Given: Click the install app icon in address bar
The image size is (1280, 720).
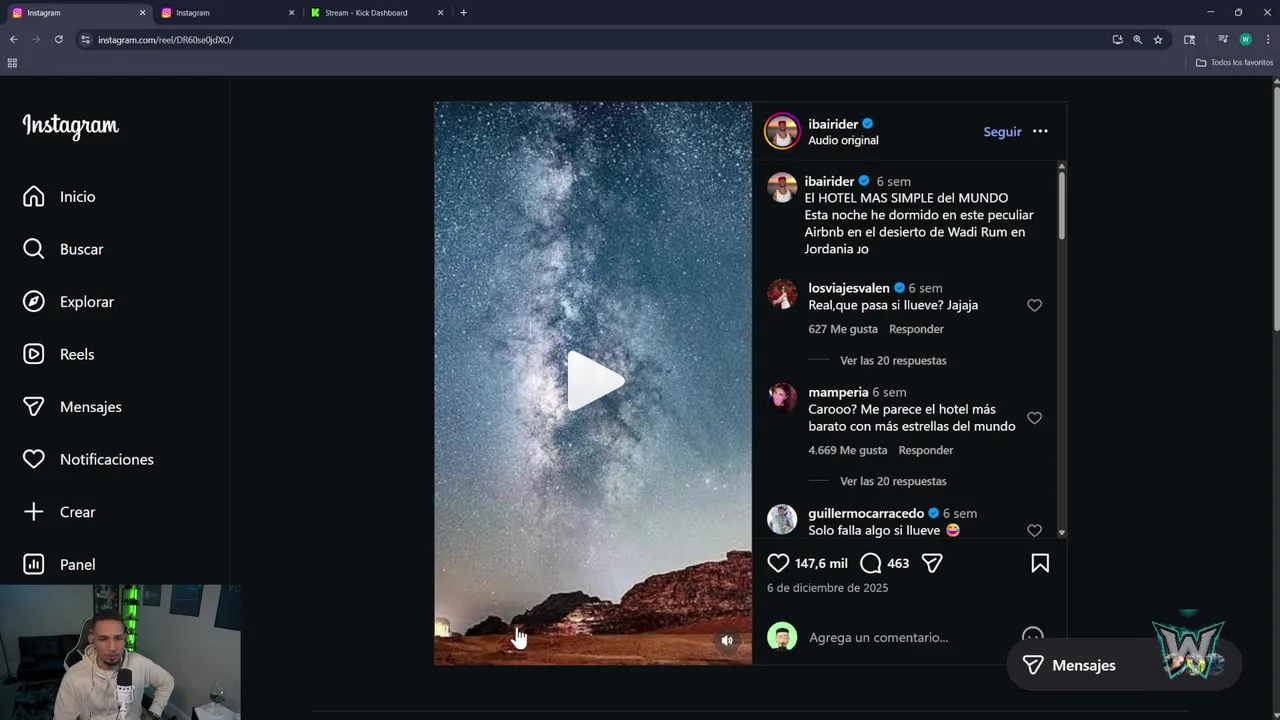Looking at the screenshot, I should (x=1117, y=40).
